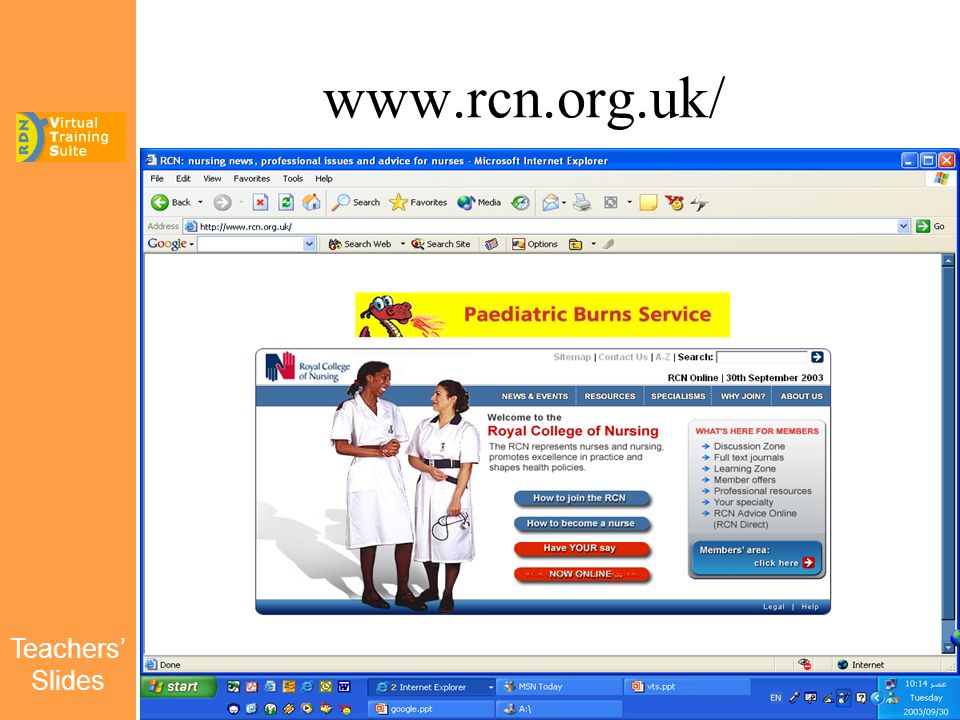Open the File menu

click(x=157, y=179)
